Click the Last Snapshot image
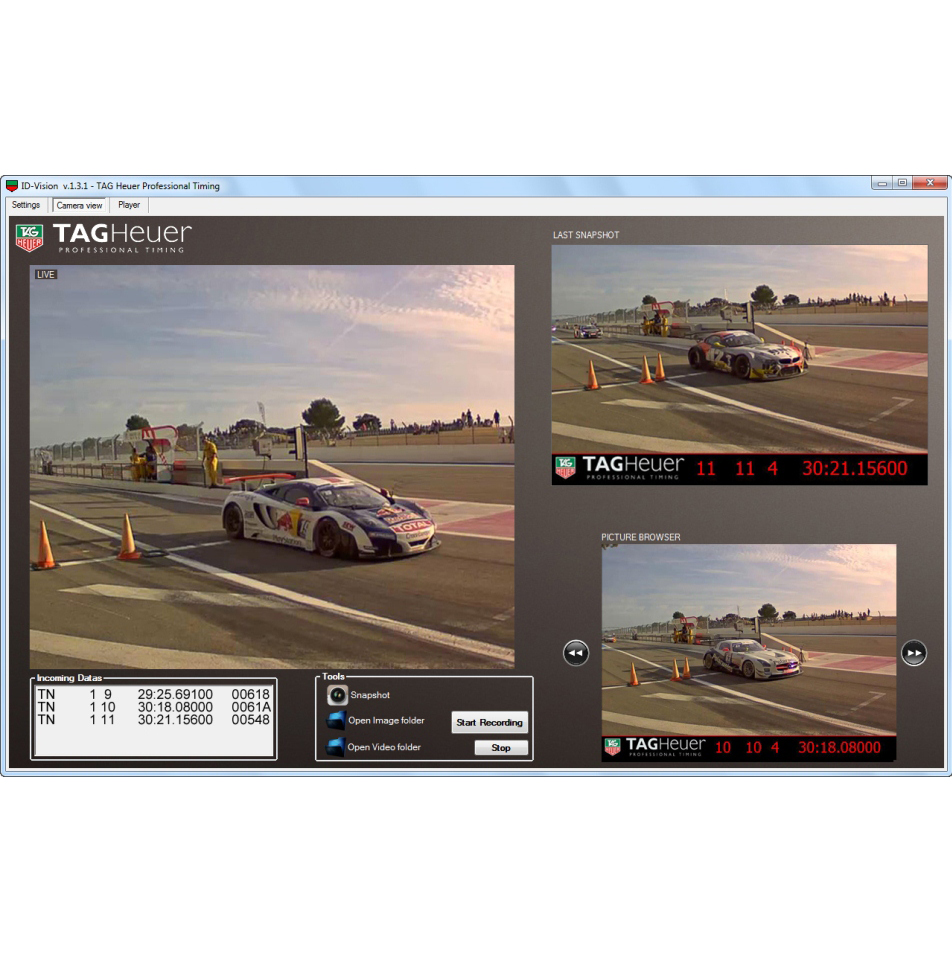The height and width of the screenshot is (953, 952). (x=739, y=365)
